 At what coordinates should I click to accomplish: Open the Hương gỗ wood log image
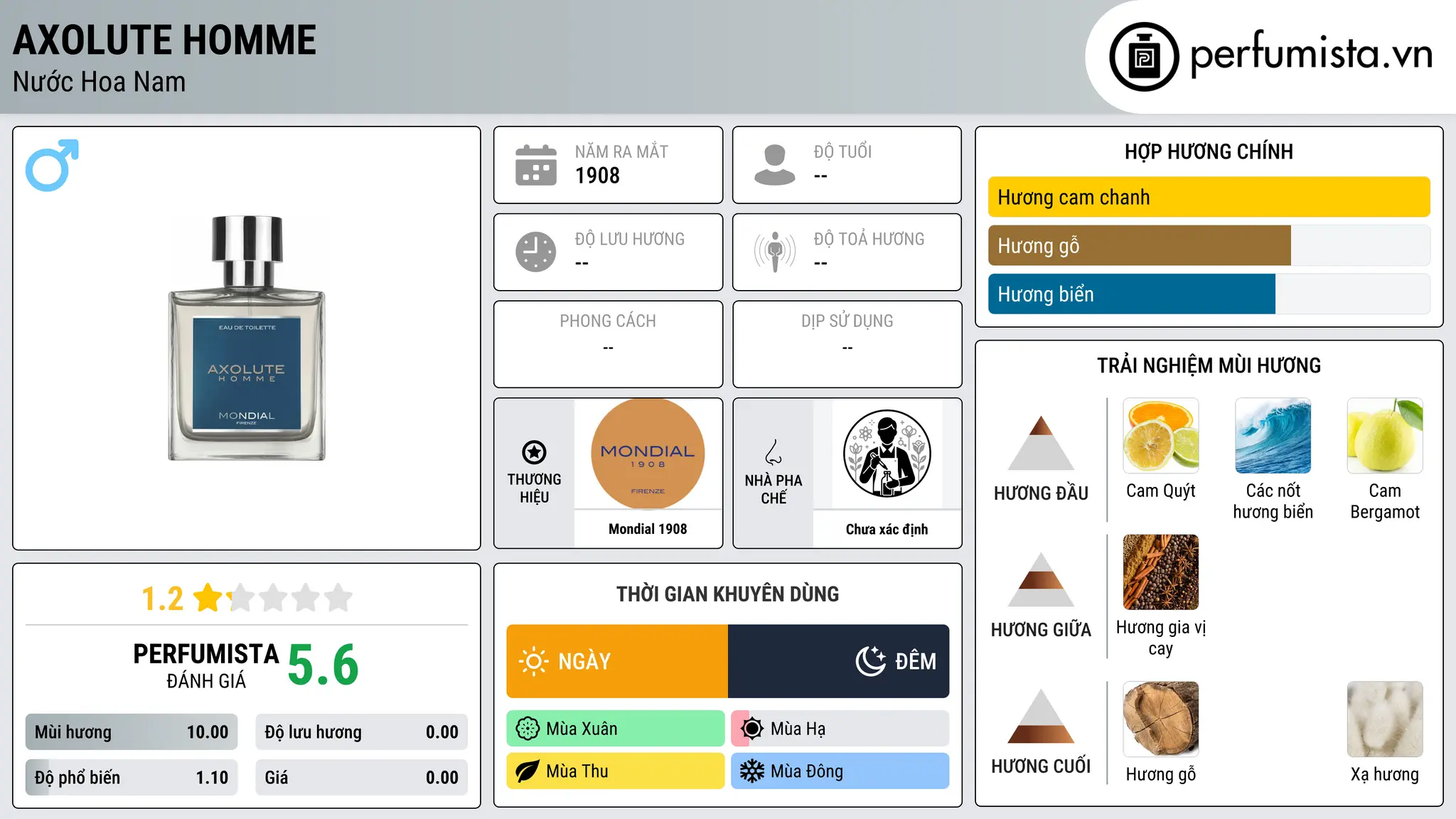pos(1161,719)
